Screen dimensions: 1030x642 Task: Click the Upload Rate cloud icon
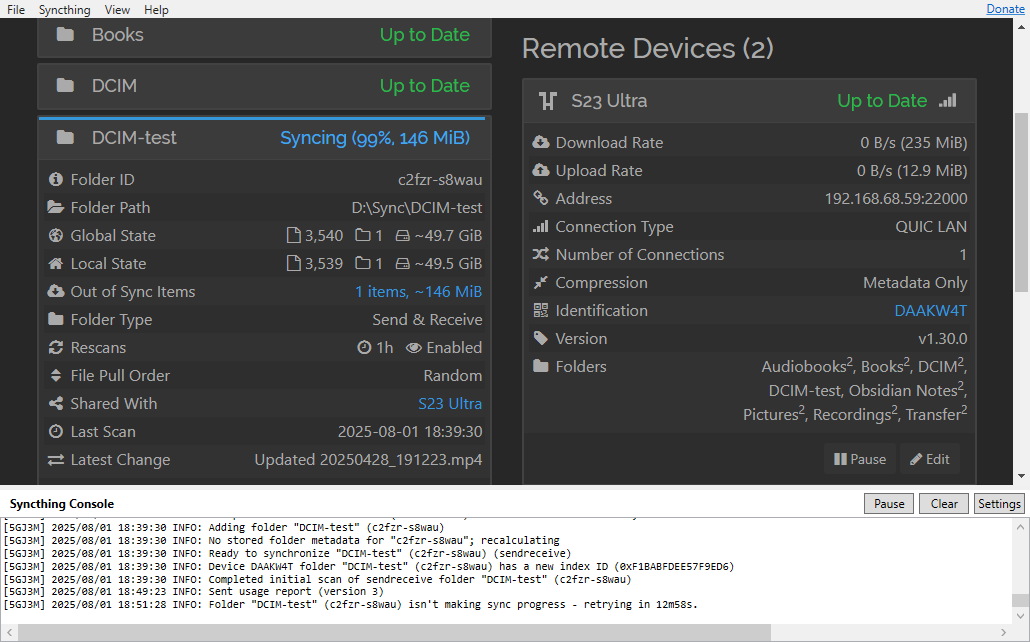point(541,170)
